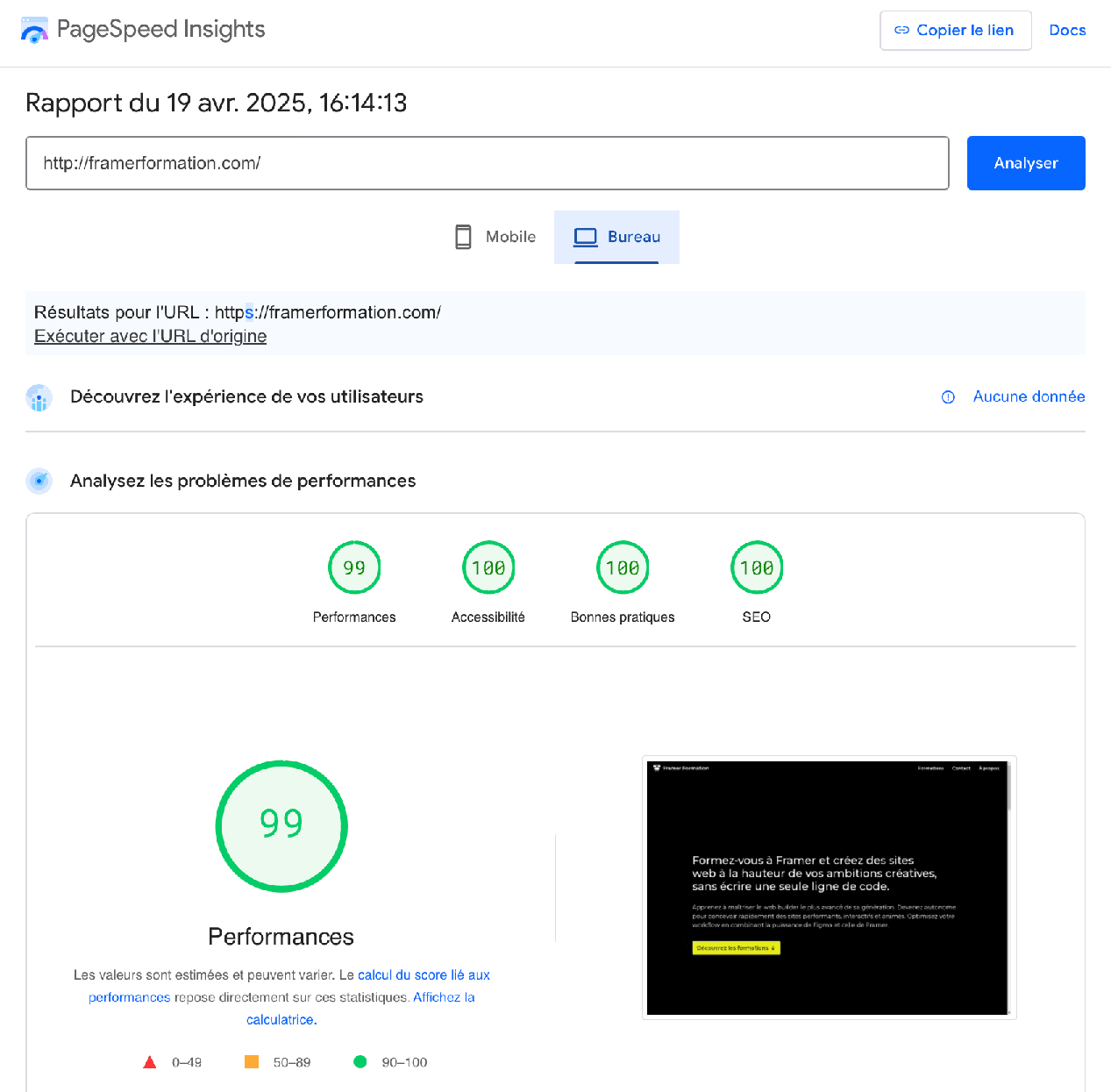Switch to the Mobile tab

(x=495, y=237)
